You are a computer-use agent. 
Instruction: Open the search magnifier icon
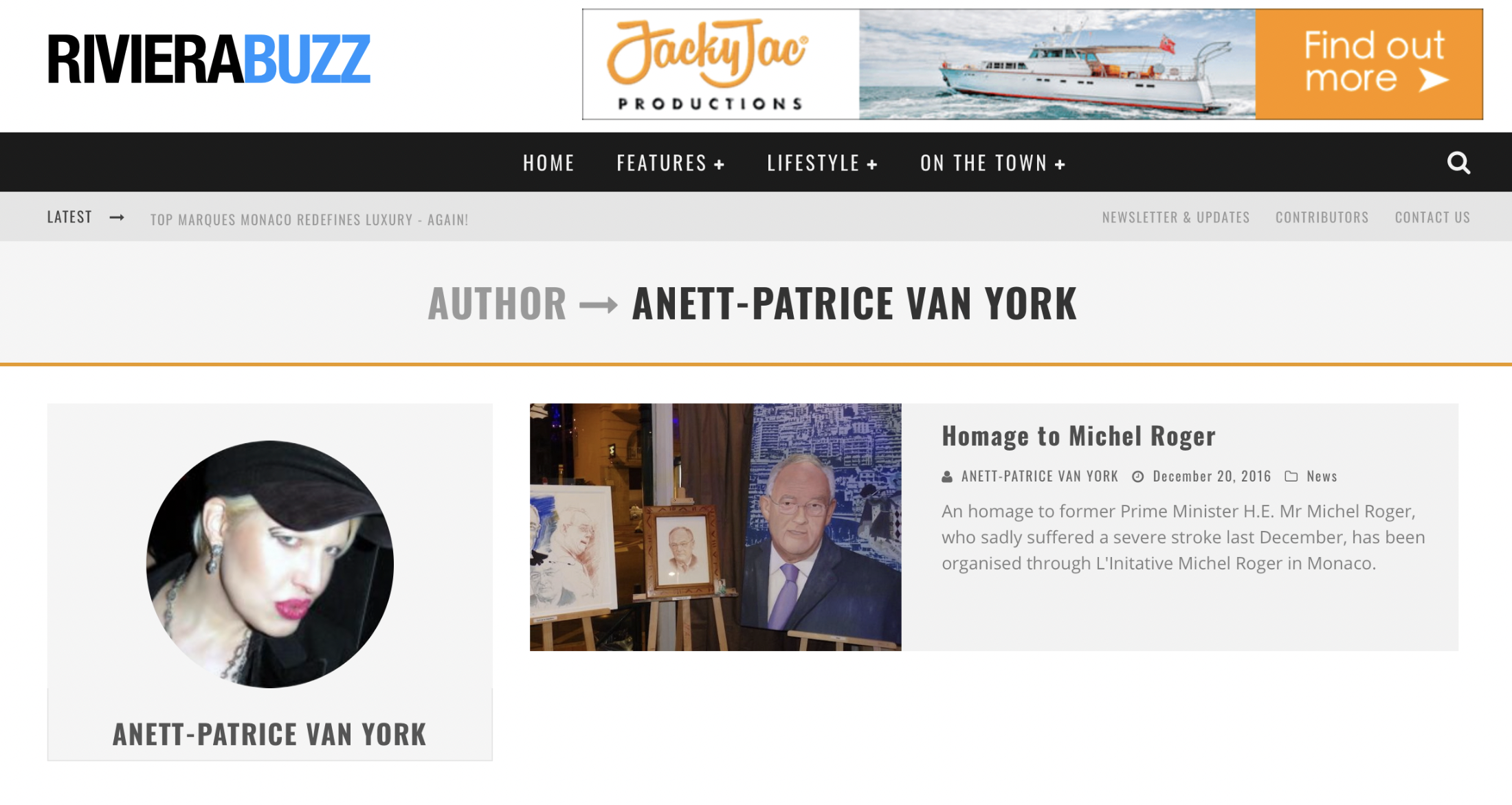(x=1458, y=163)
